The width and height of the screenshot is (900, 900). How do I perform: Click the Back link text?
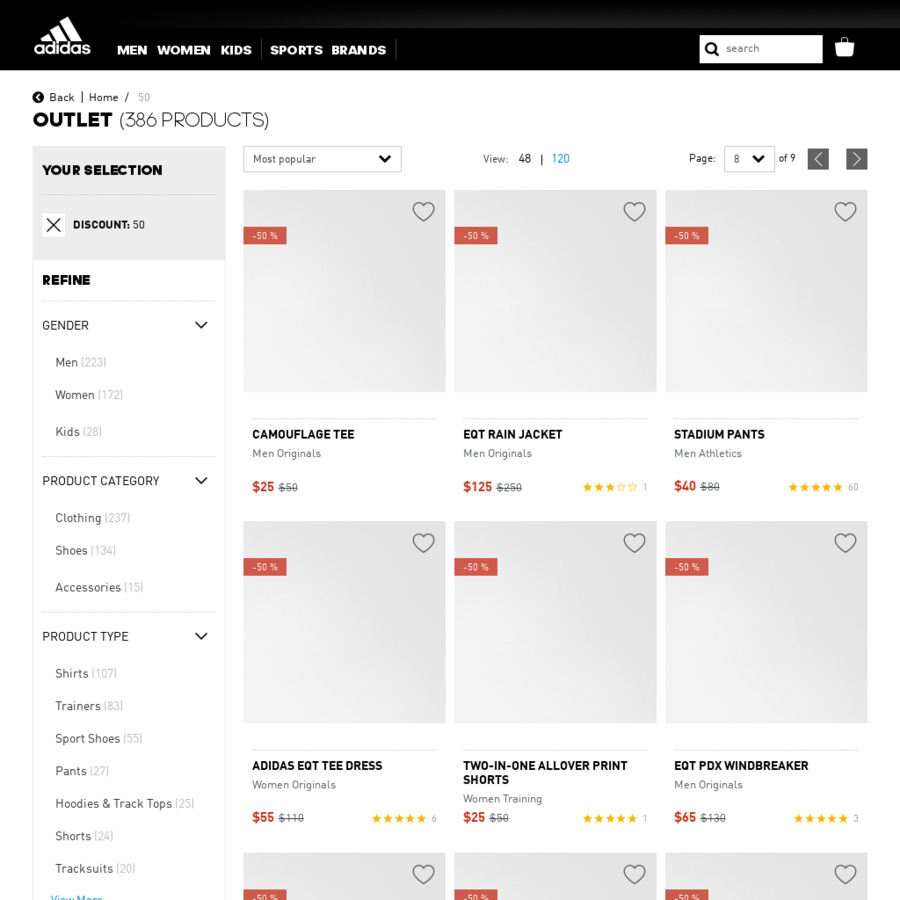pos(62,97)
